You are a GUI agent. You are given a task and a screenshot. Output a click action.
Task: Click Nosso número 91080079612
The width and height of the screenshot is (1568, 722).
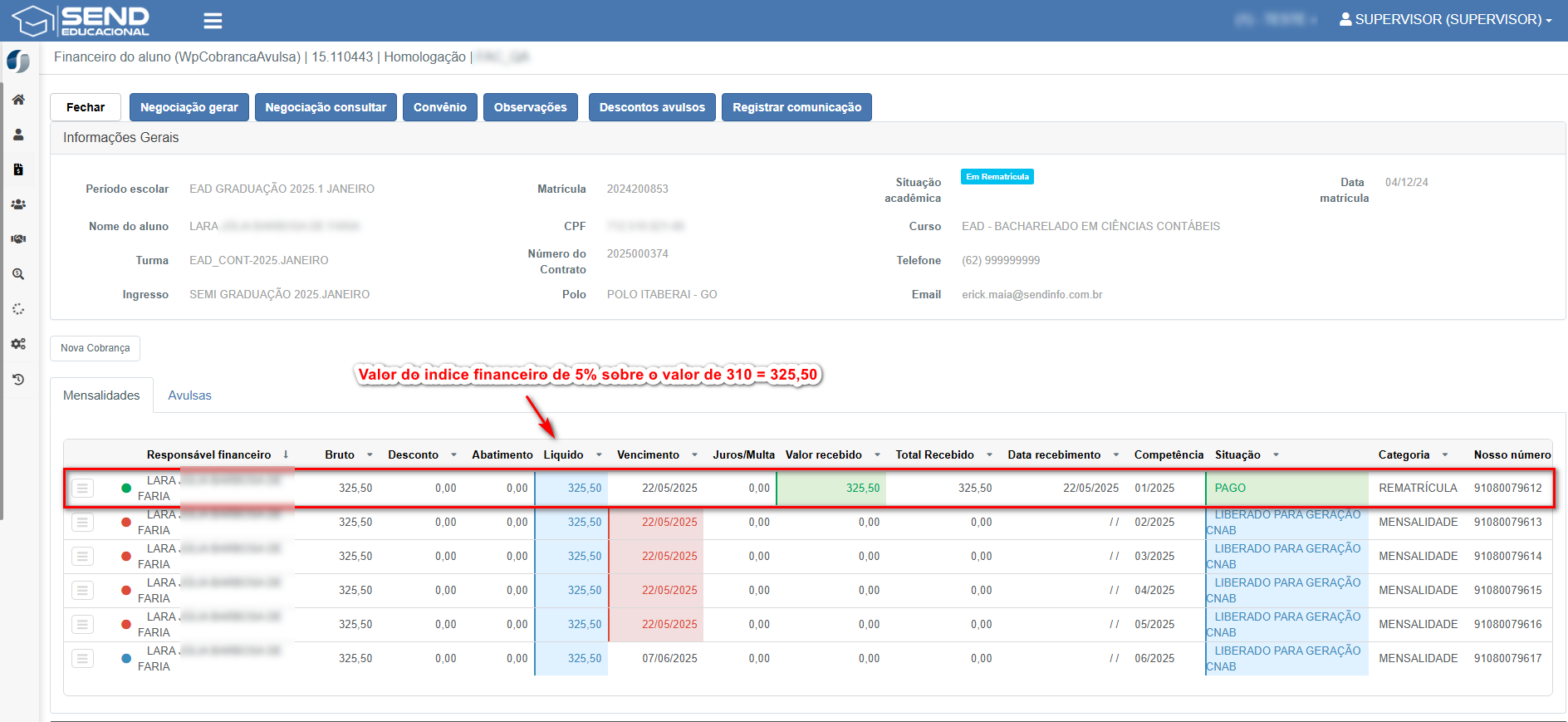click(1507, 489)
